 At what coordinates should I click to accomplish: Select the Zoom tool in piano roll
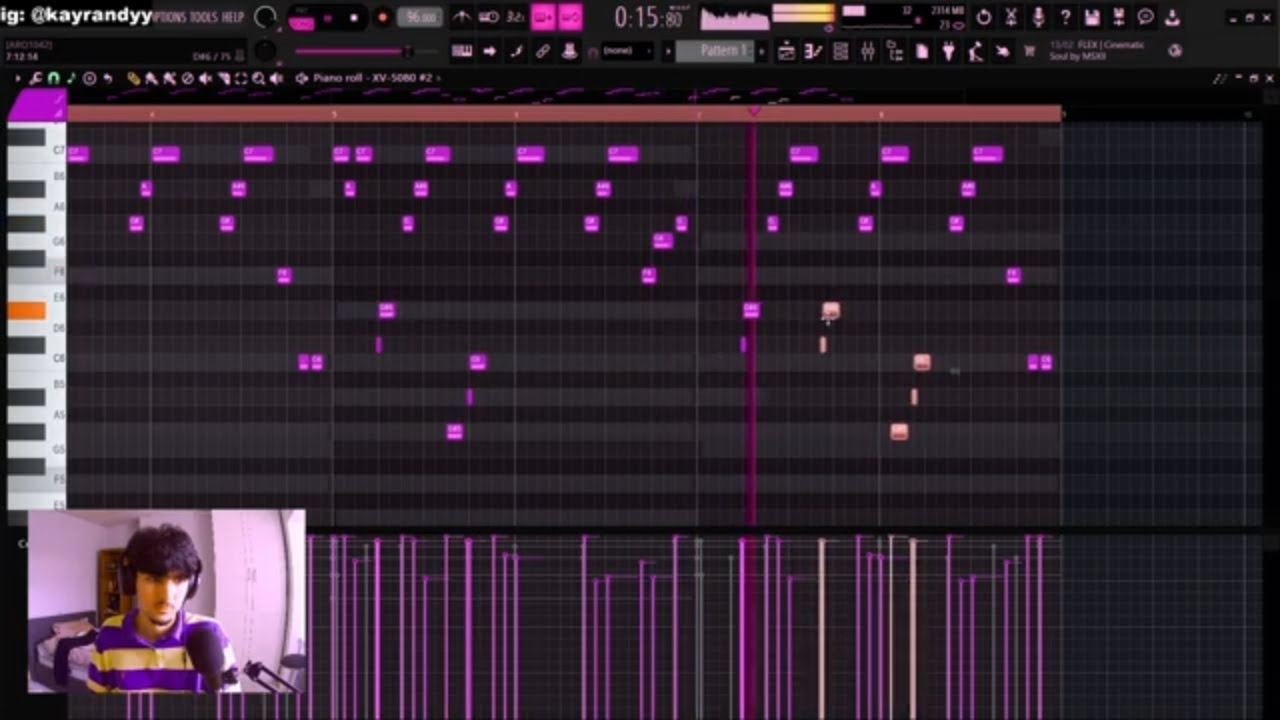[x=259, y=78]
